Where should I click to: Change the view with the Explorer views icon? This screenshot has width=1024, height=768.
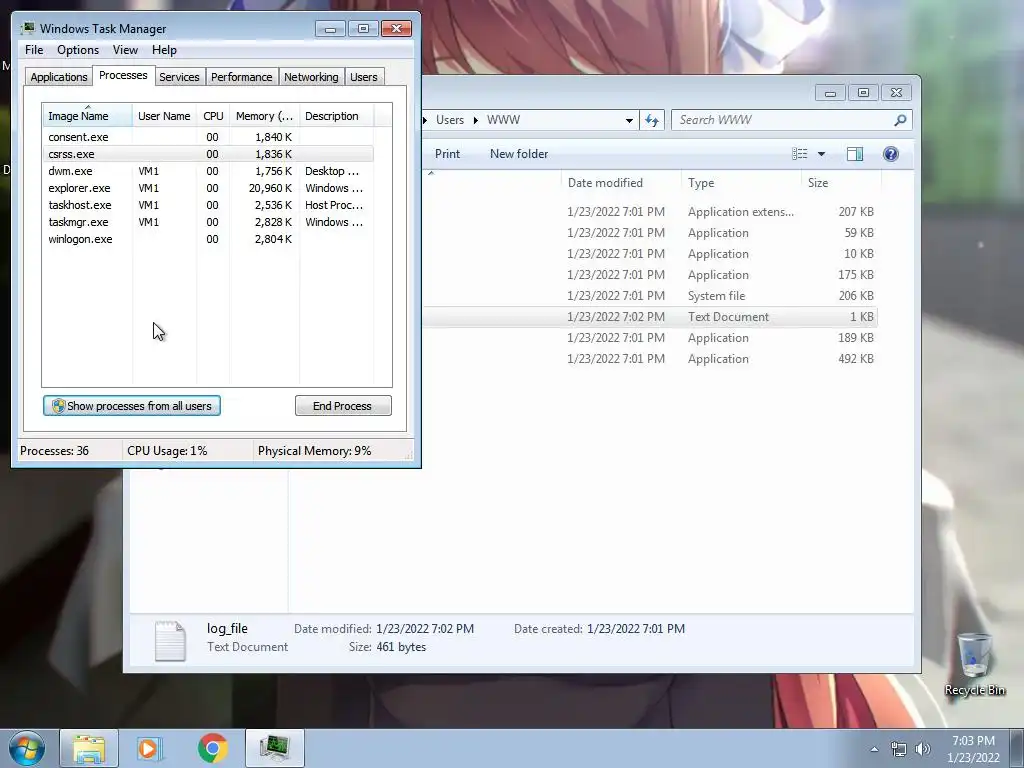(x=799, y=154)
